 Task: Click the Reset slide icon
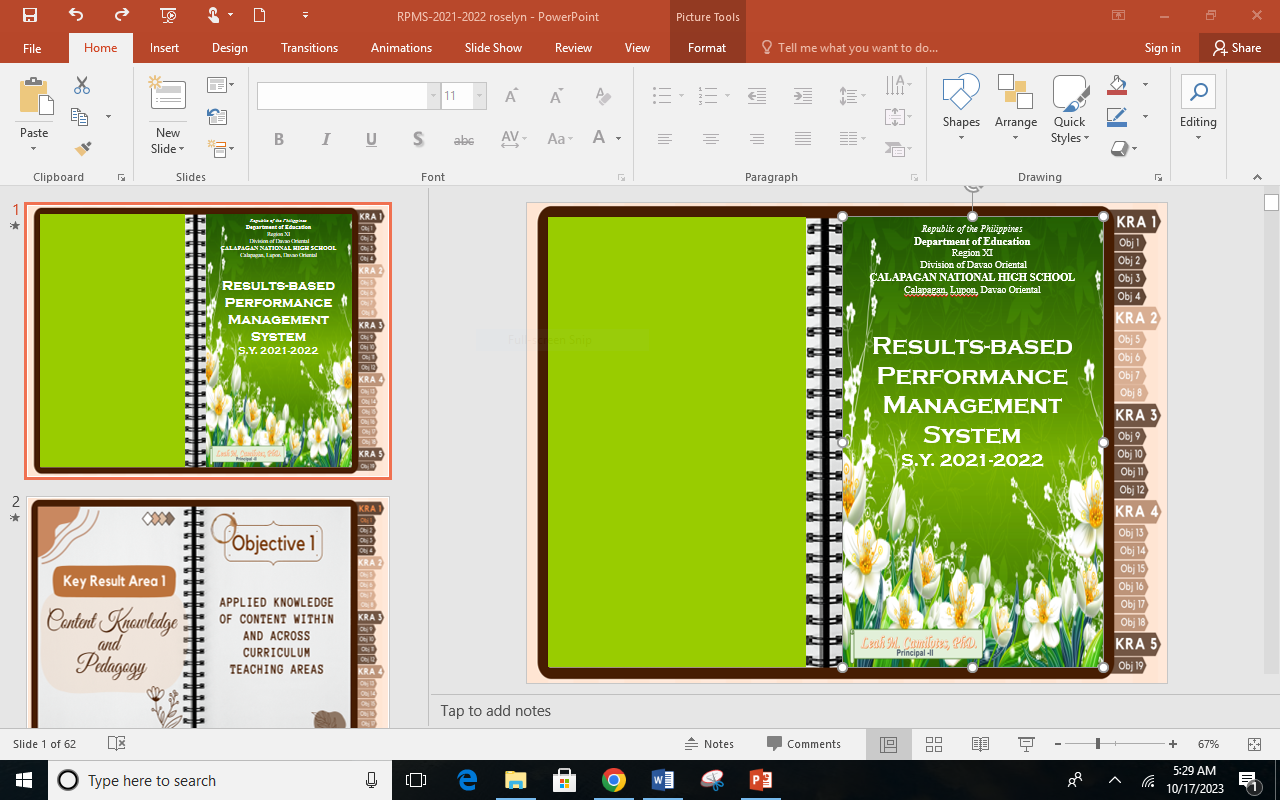pos(217,117)
